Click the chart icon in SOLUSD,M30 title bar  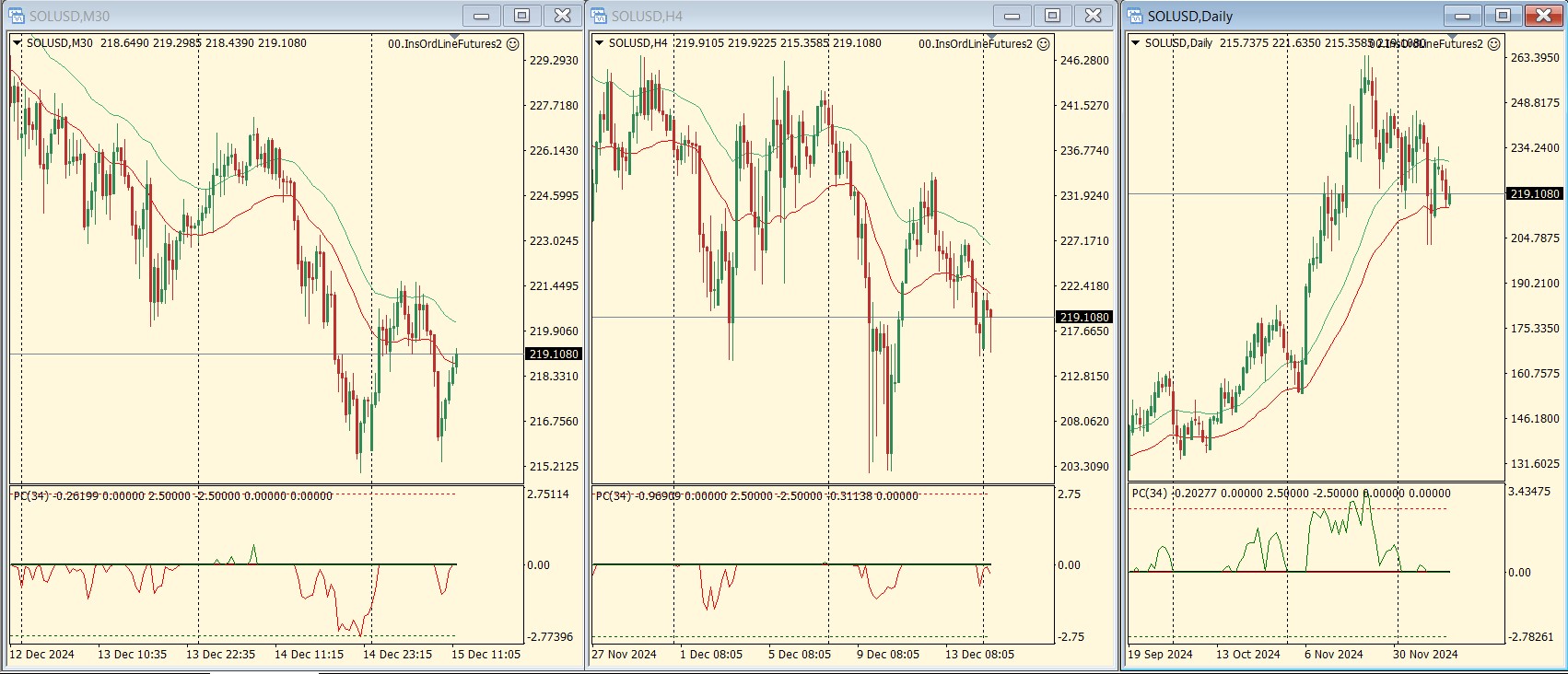click(16, 16)
